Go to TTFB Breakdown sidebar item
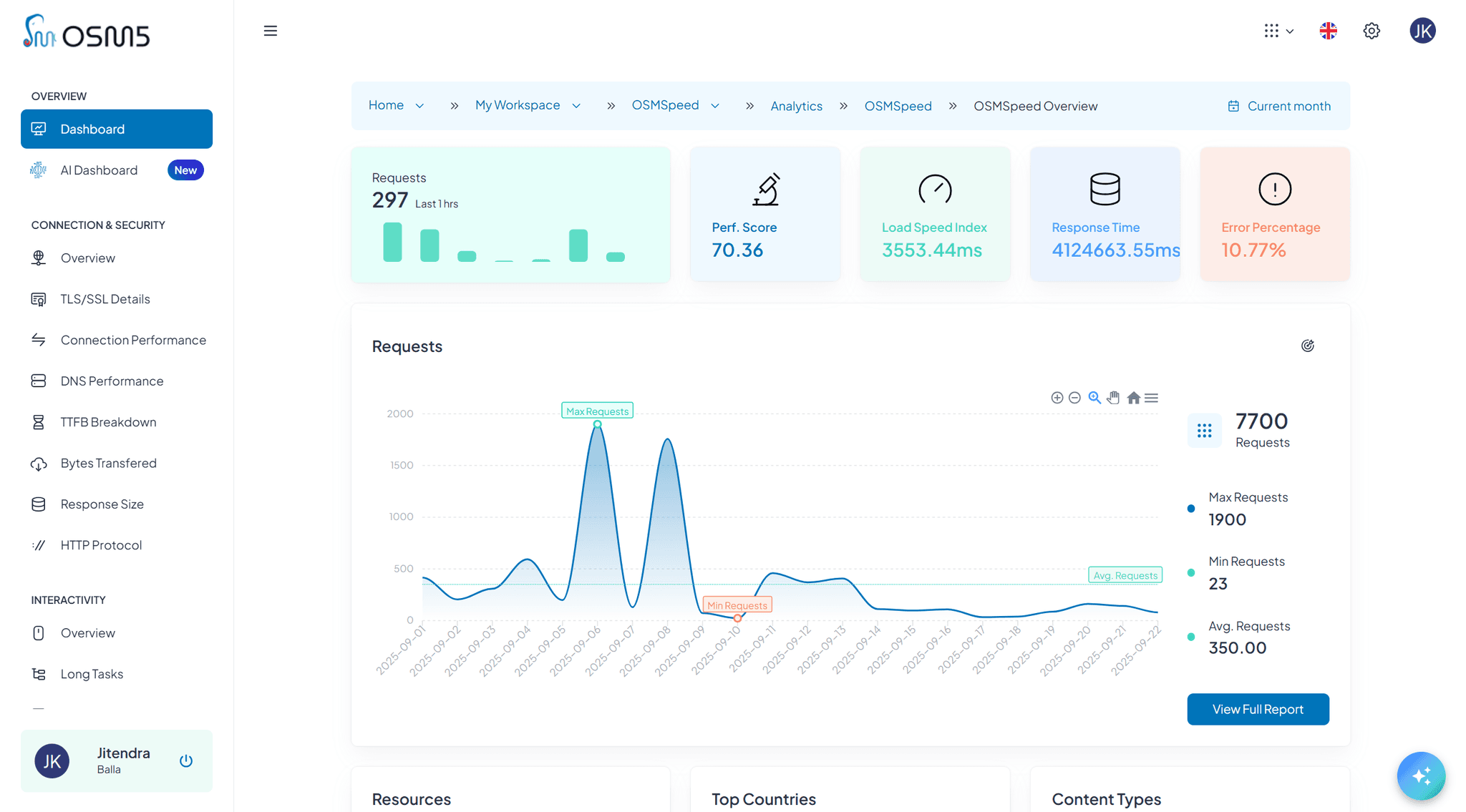Screen dimensions: 1466x812 pyautogui.click(x=108, y=422)
